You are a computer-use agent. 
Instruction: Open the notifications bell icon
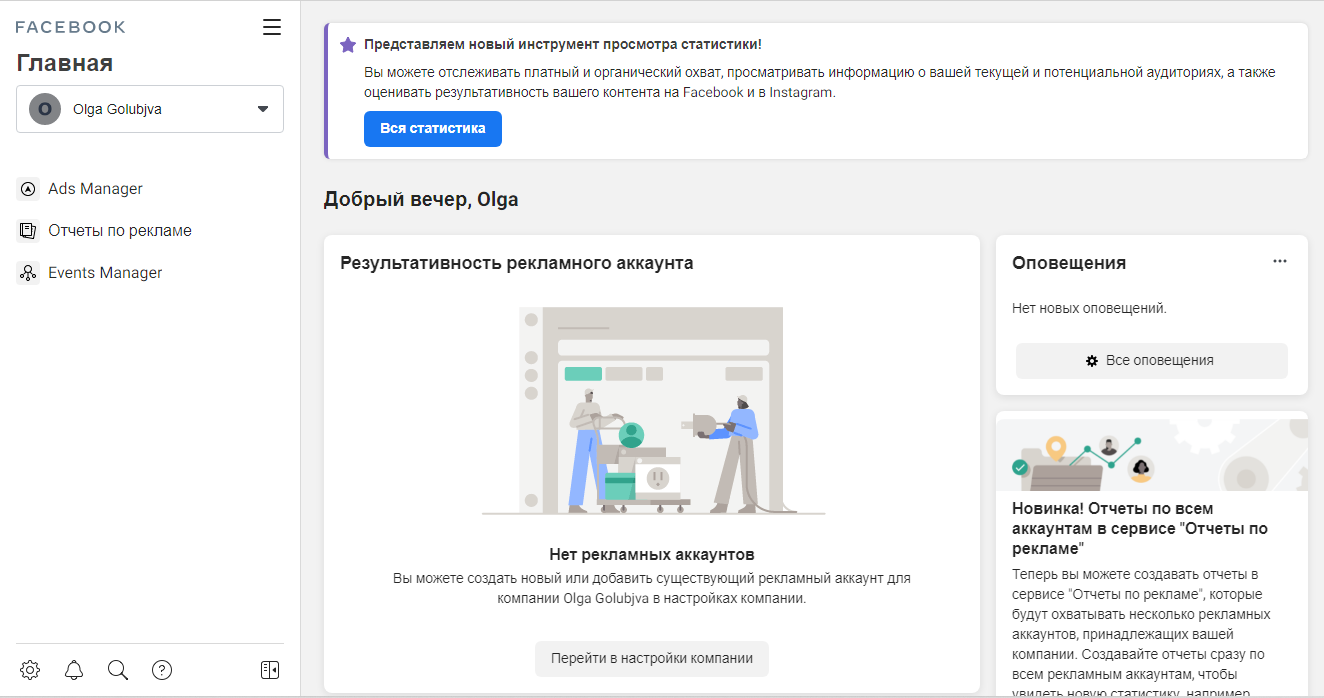pyautogui.click(x=74, y=670)
